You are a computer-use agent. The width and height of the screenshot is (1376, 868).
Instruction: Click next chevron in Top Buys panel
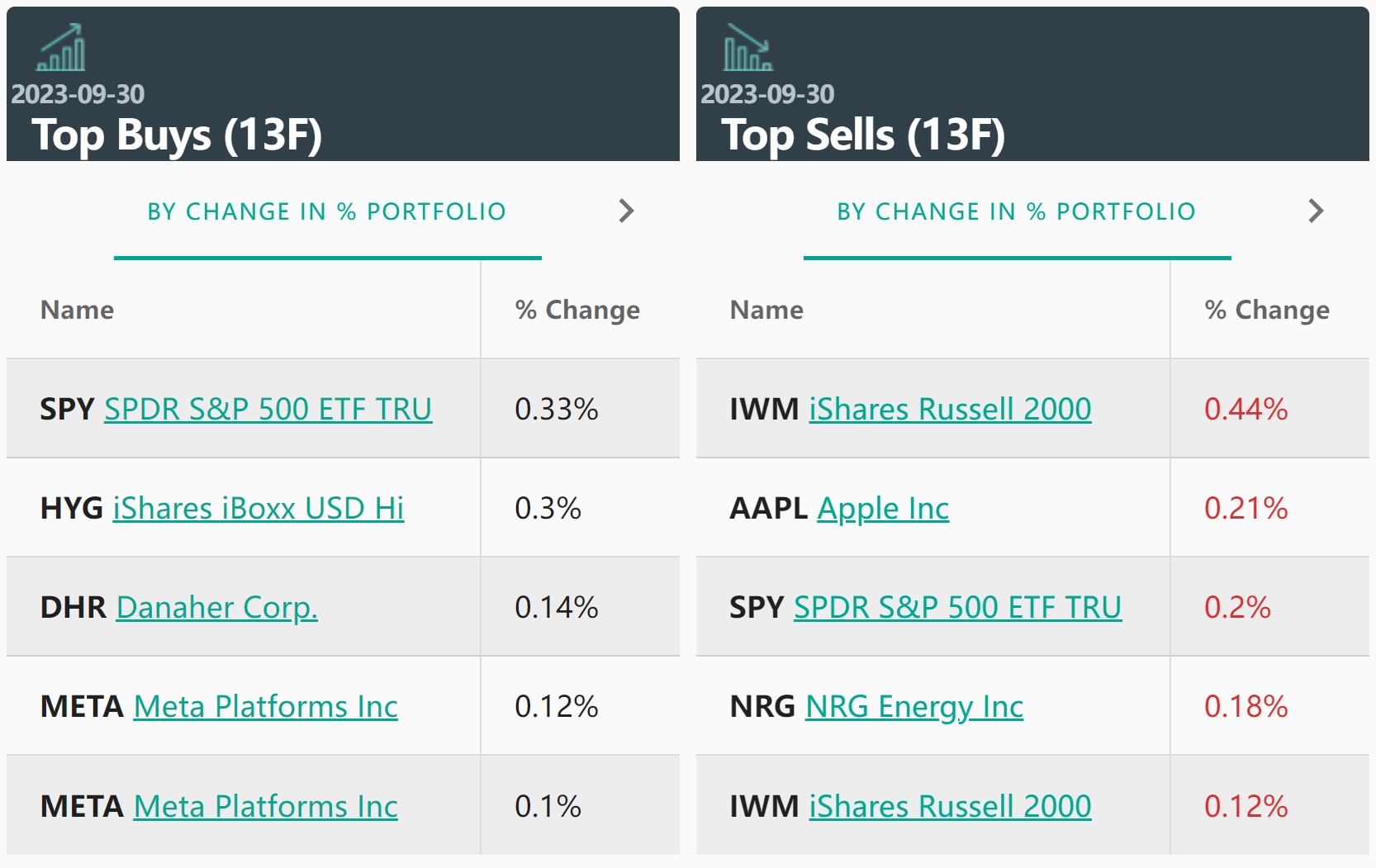pos(626,211)
